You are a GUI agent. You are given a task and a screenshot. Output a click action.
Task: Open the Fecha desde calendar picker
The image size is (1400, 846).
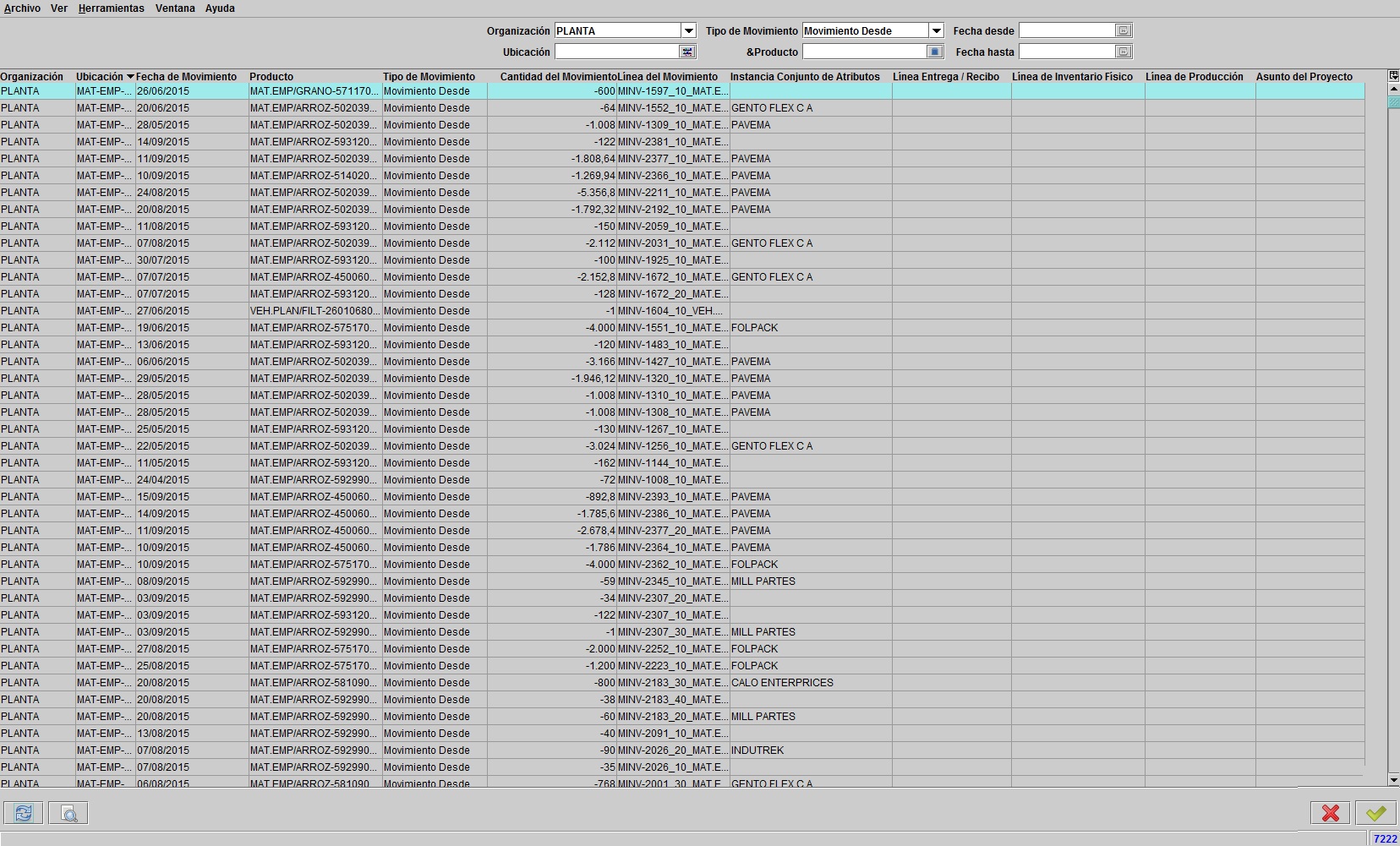(1123, 30)
